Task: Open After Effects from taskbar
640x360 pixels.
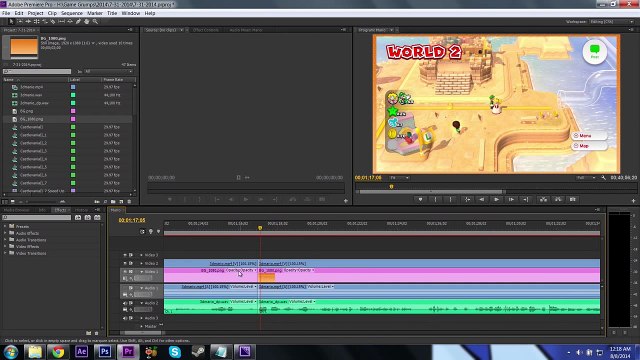Action: 81,351
